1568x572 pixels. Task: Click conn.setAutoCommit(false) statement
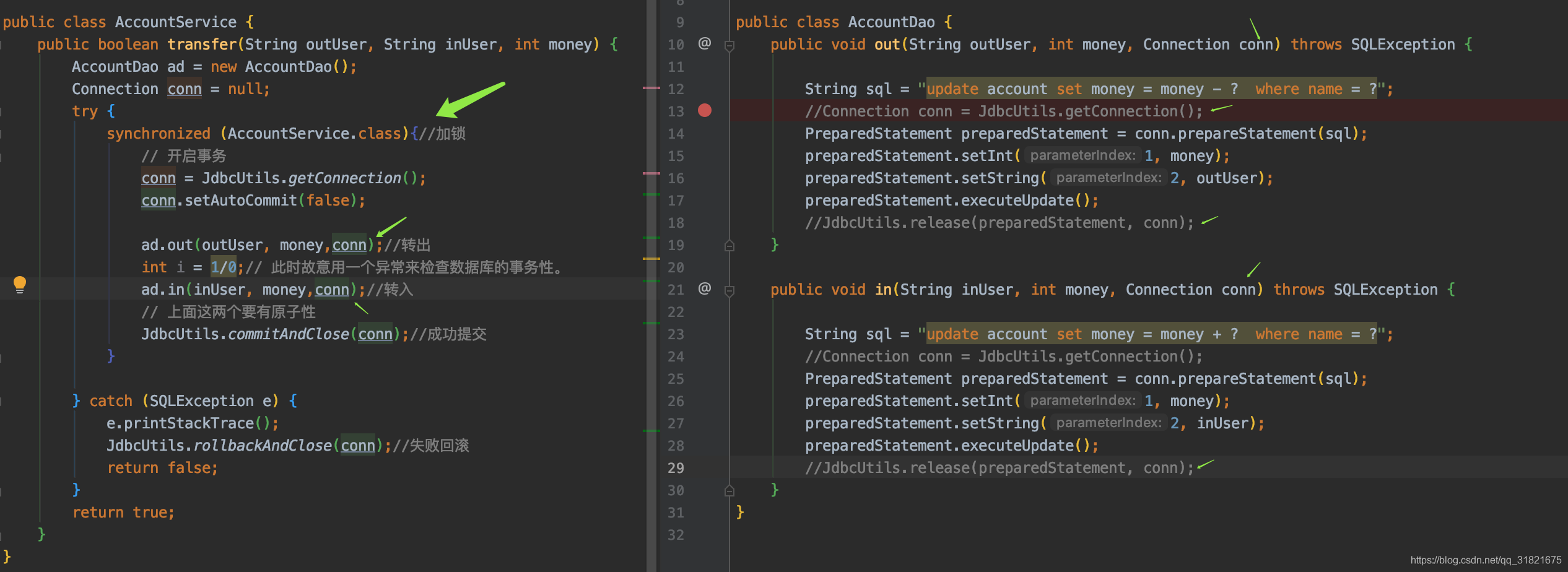click(253, 201)
